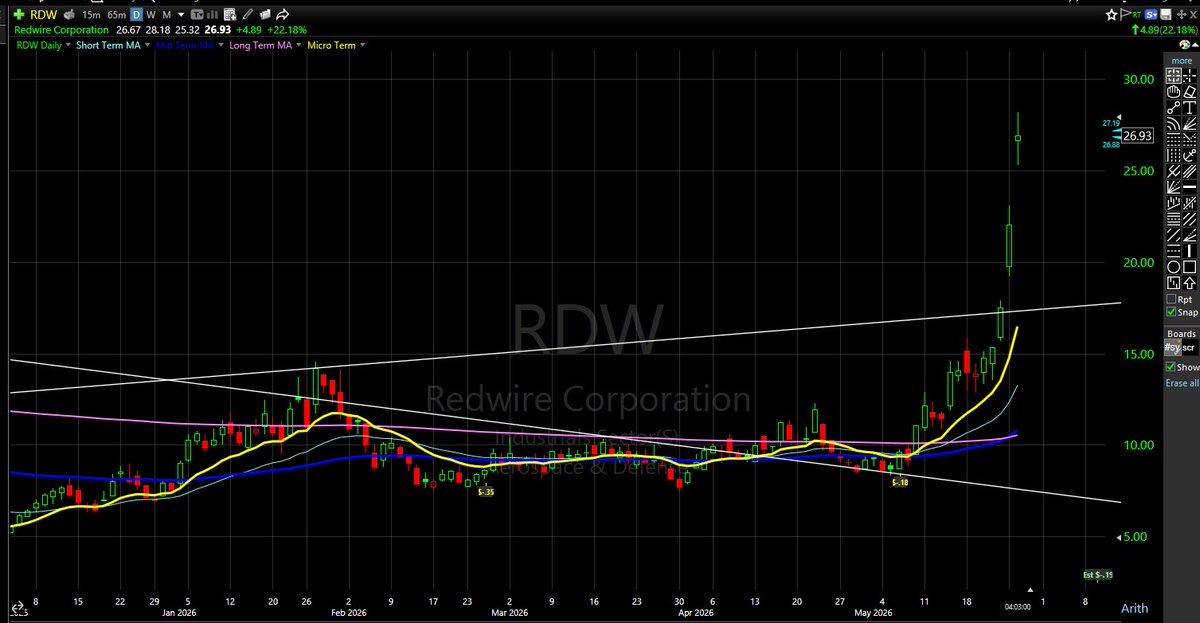This screenshot has width=1200, height=623.
Task: Click the $-.18 earnings marker
Action: coord(900,483)
